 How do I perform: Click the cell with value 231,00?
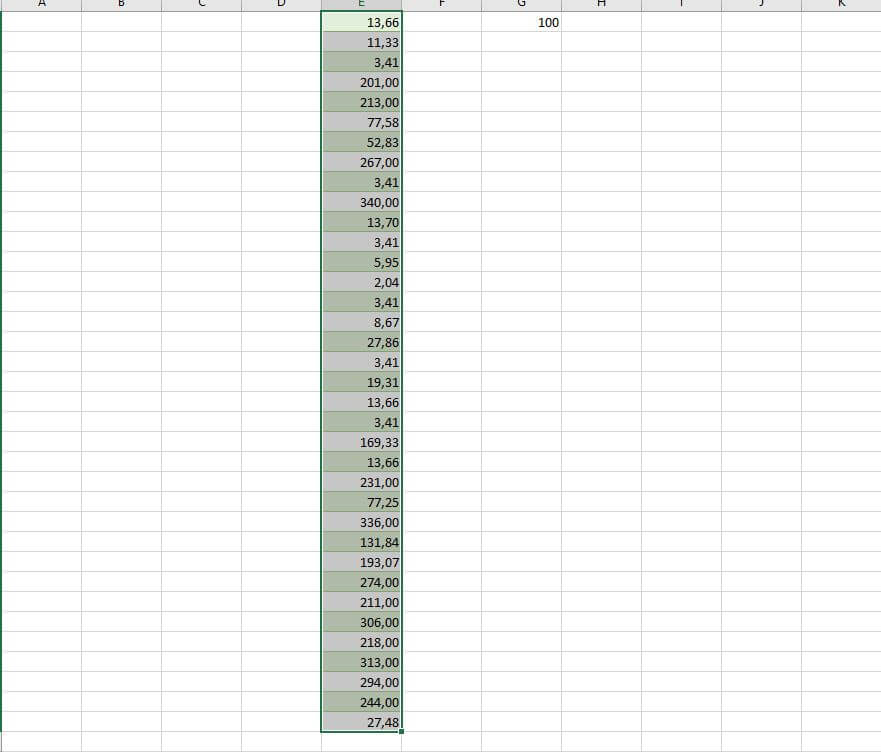(x=361, y=482)
